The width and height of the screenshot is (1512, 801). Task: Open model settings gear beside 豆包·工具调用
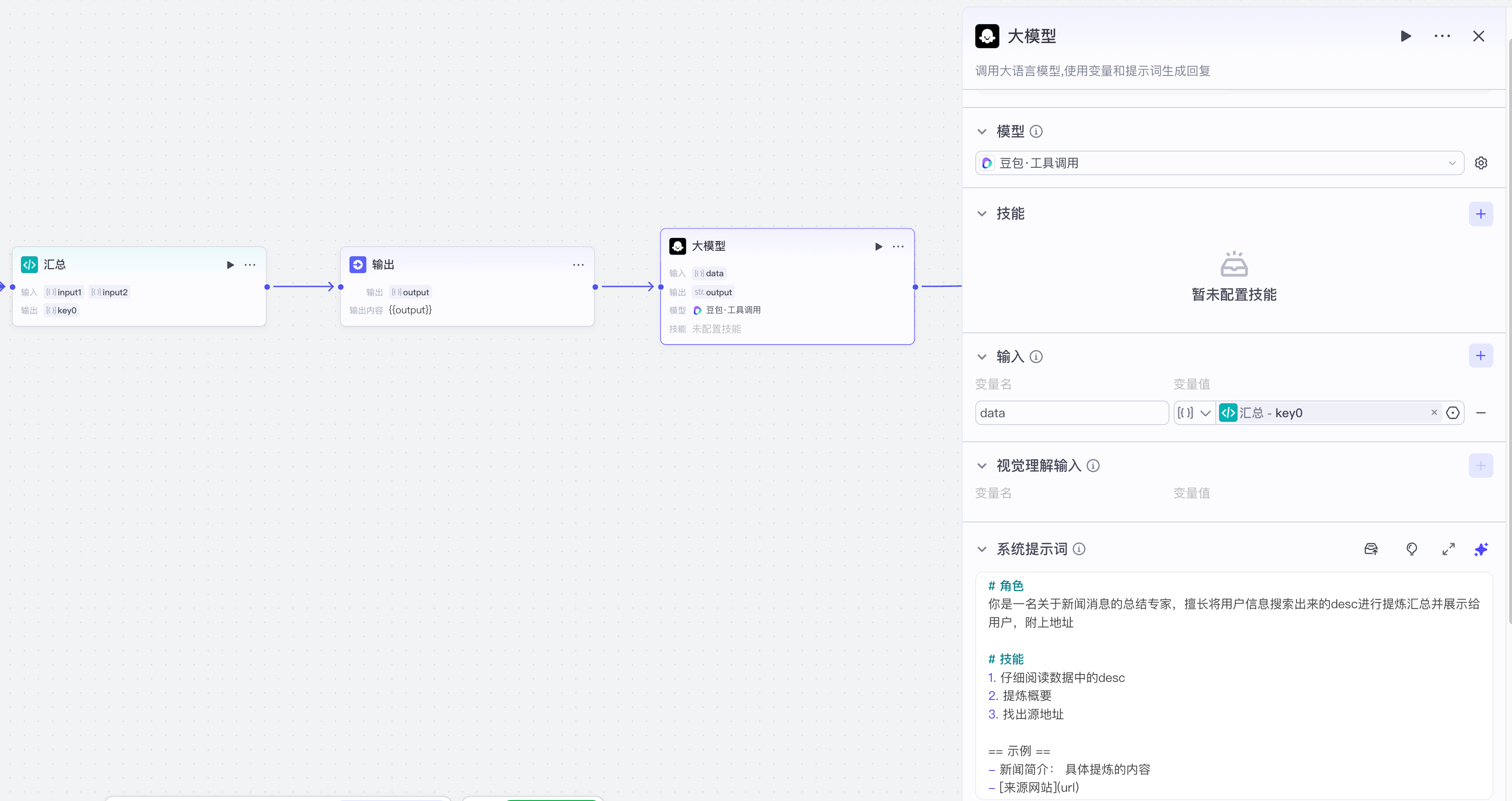(1481, 163)
